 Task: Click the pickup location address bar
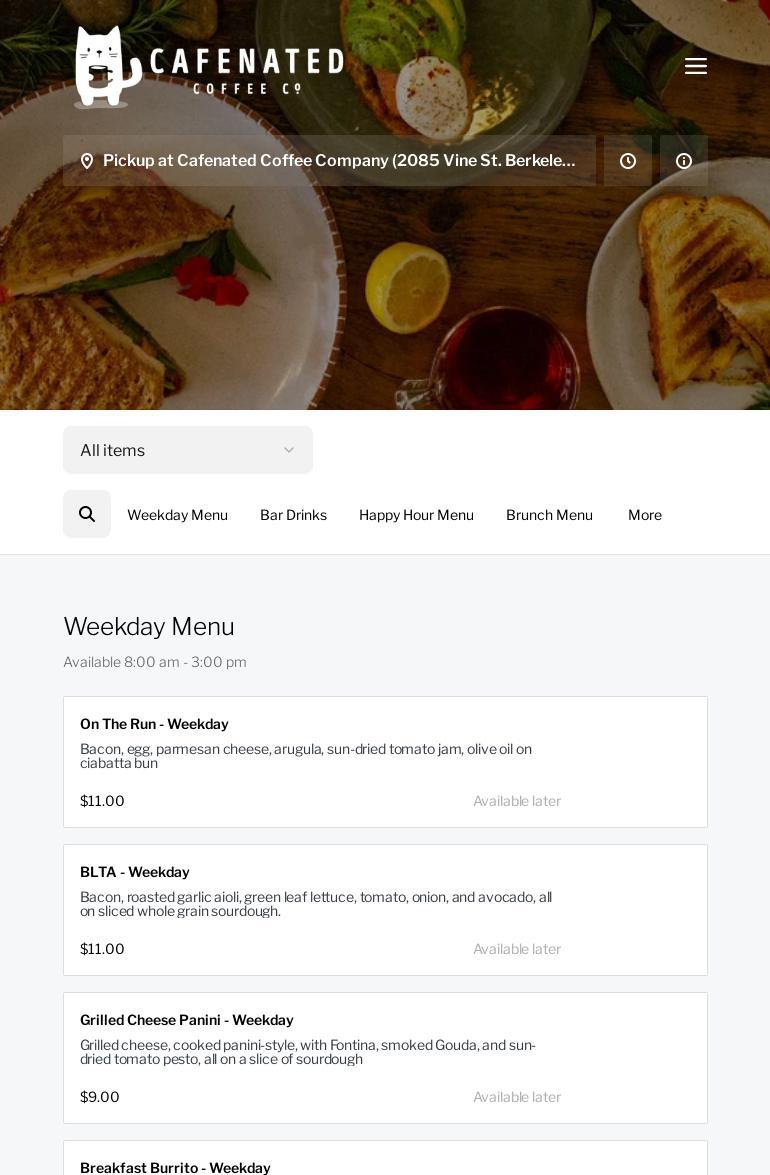[339, 161]
